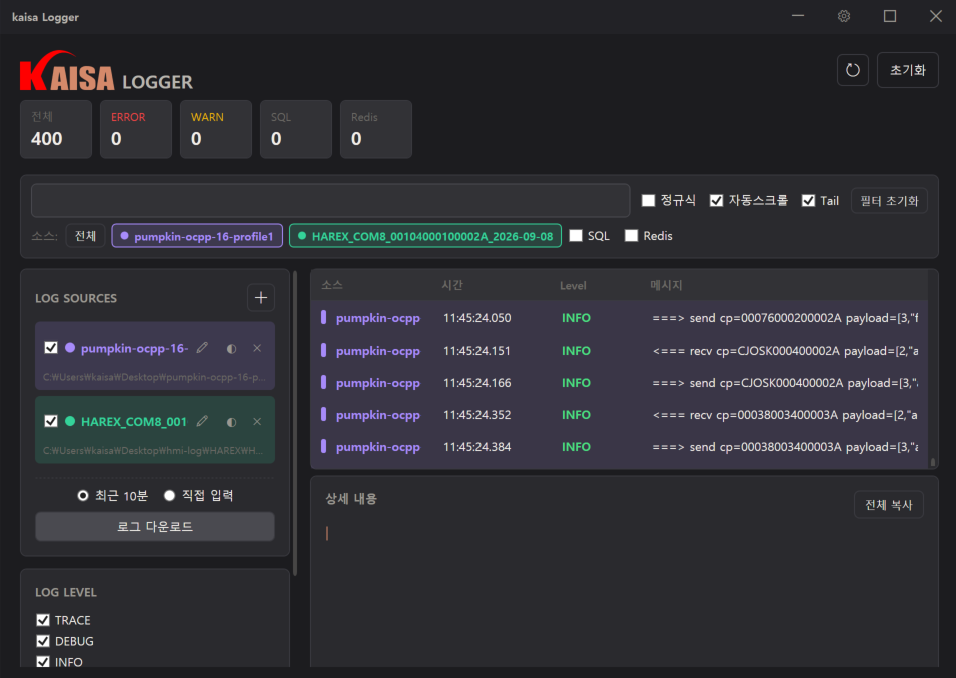Select the log row at 11:45:24.352
This screenshot has height=678, width=956.
(619, 415)
